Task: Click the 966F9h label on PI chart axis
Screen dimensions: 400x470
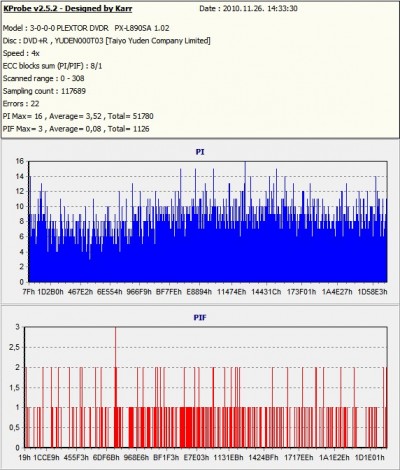Action: coord(139,292)
